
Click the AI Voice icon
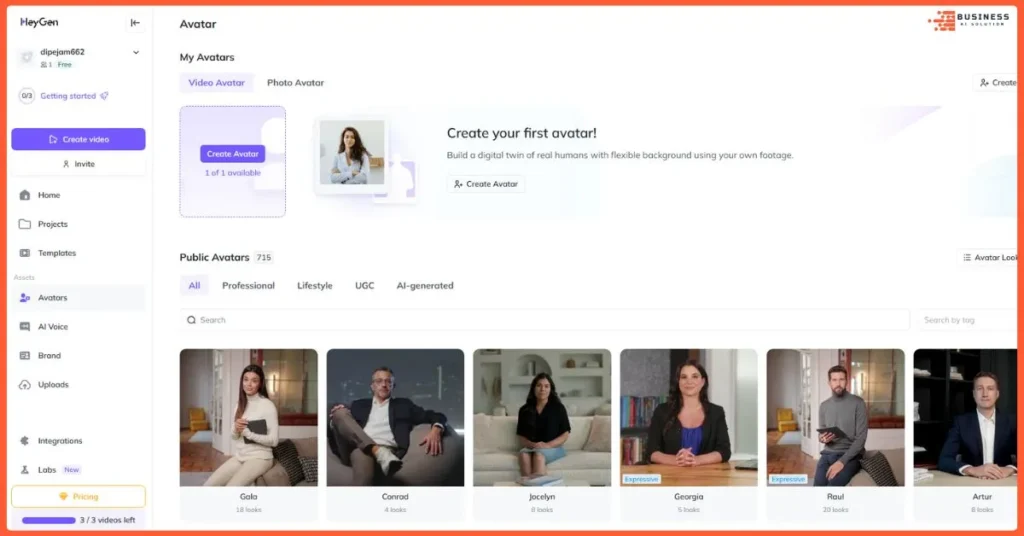click(25, 326)
